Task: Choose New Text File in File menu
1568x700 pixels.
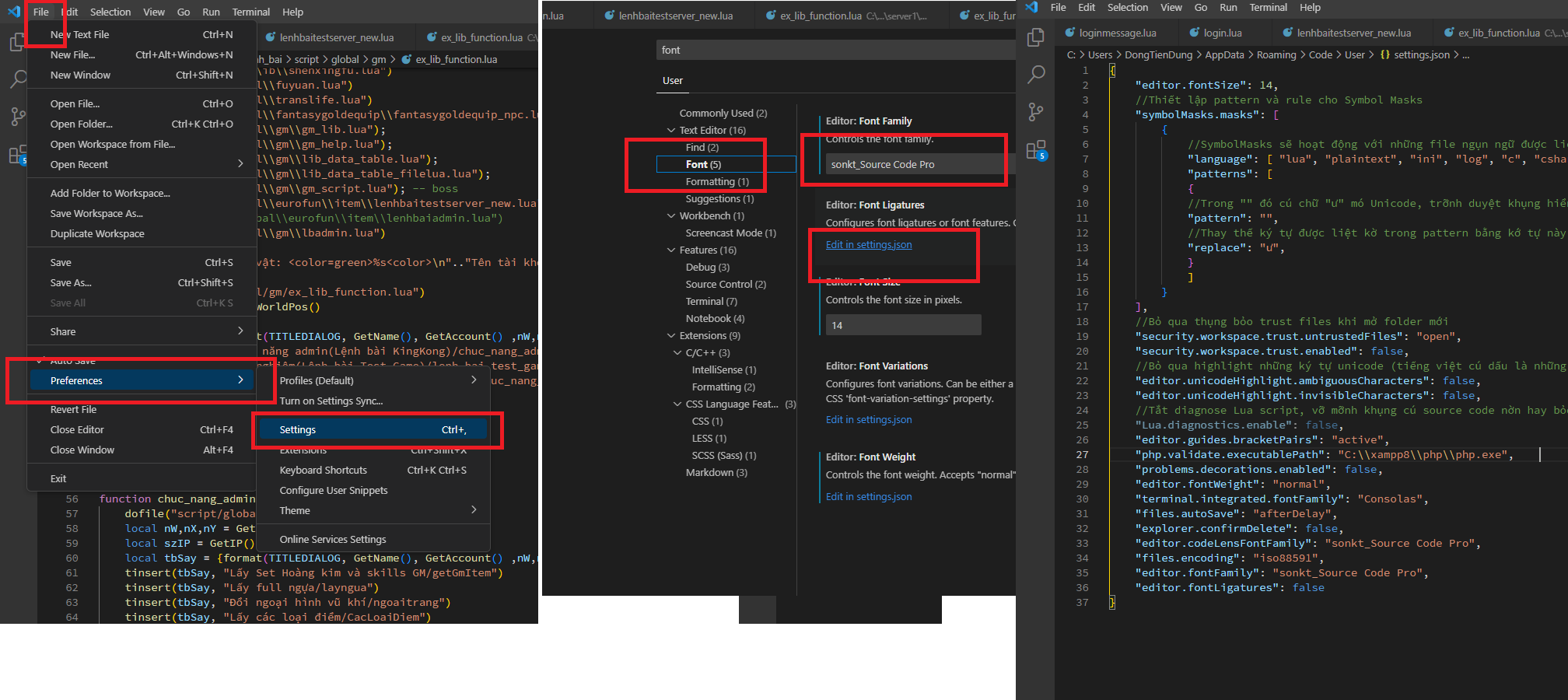Action: (x=142, y=34)
